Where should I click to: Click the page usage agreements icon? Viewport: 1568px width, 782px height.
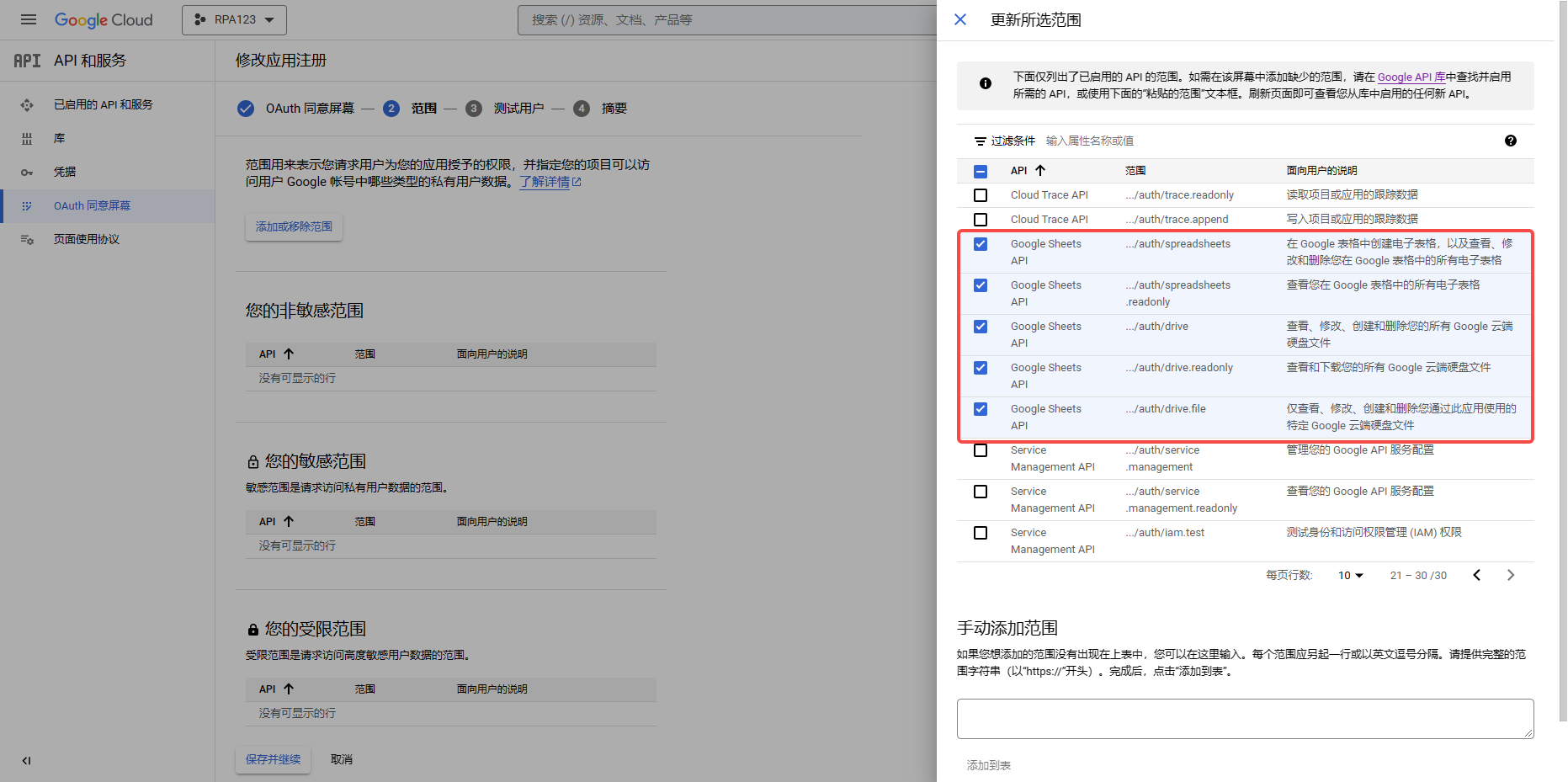[27, 239]
